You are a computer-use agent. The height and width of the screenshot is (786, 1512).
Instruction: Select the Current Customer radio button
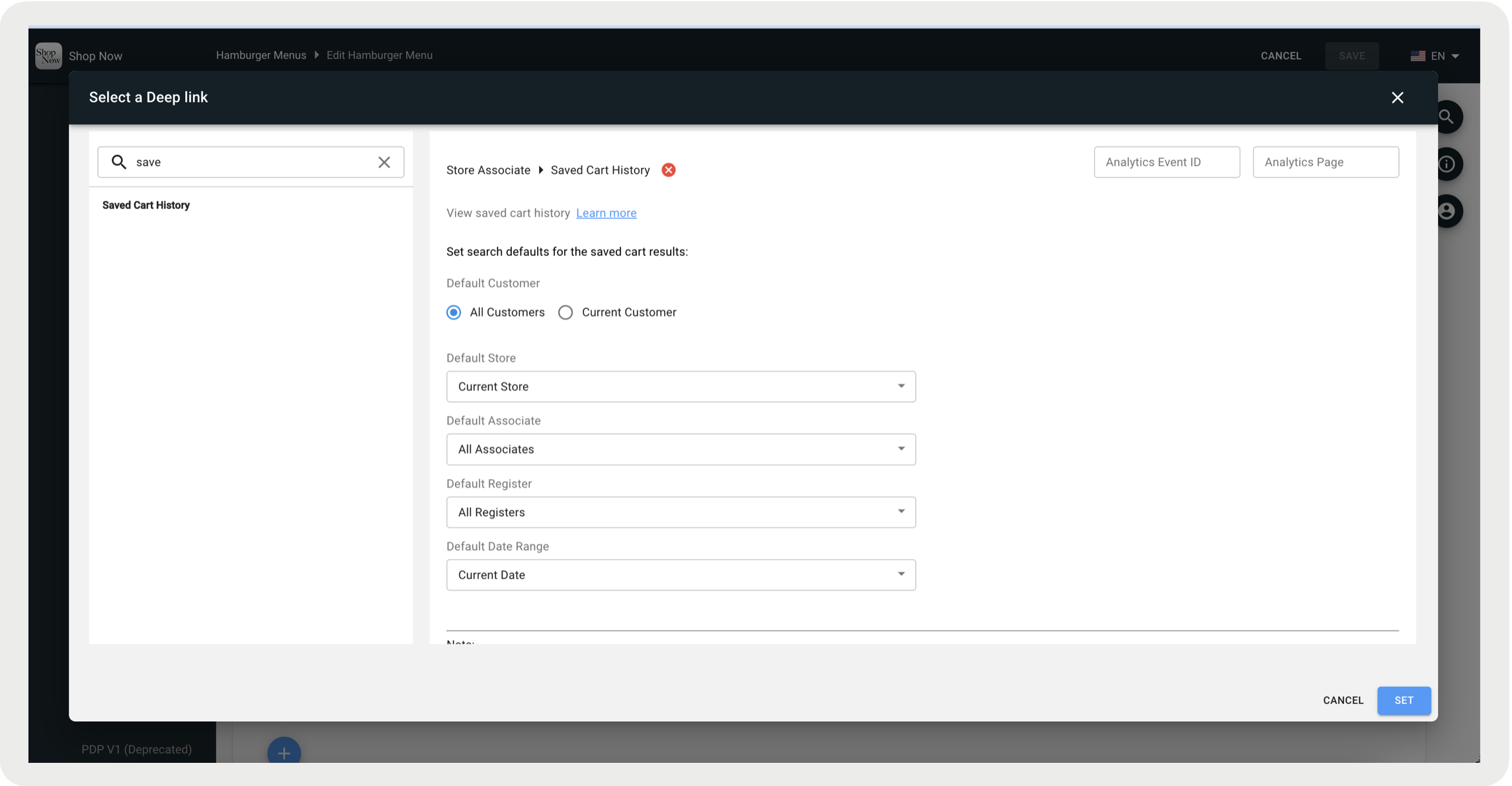566,312
